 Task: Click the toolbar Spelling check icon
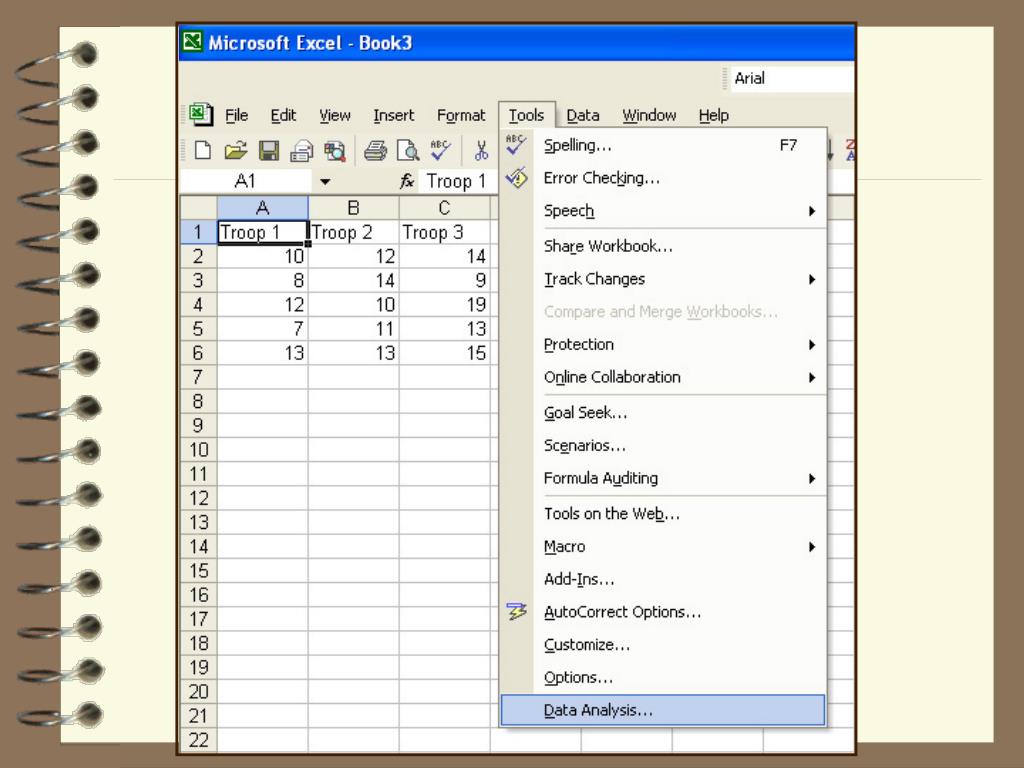(x=441, y=151)
